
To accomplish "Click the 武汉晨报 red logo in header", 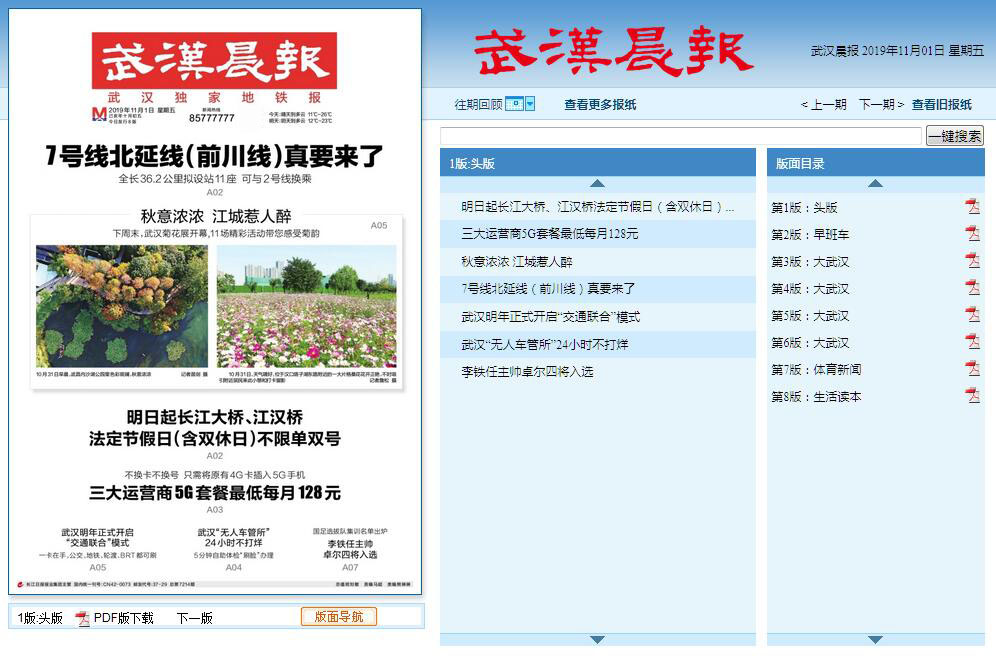I will pos(613,51).
